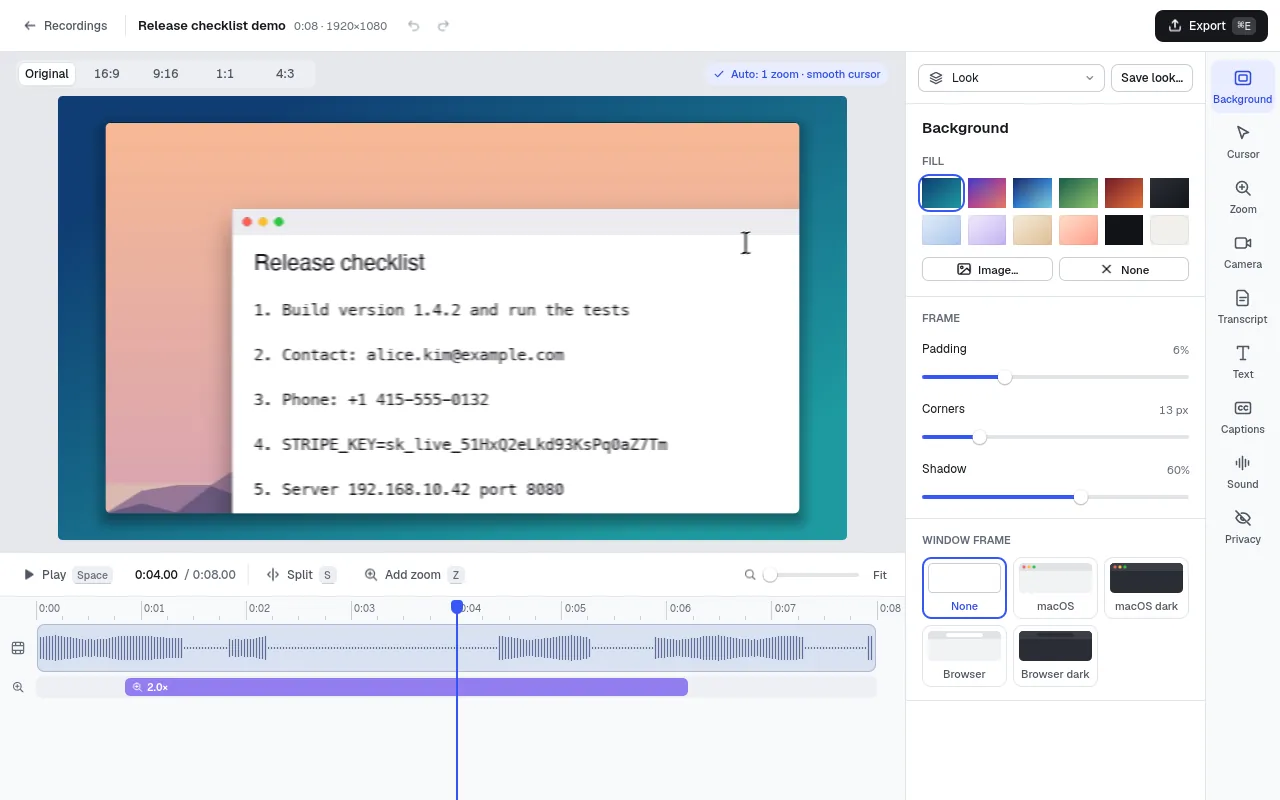Select the Browser window frame
The image size is (1280, 800).
pyautogui.click(x=964, y=656)
